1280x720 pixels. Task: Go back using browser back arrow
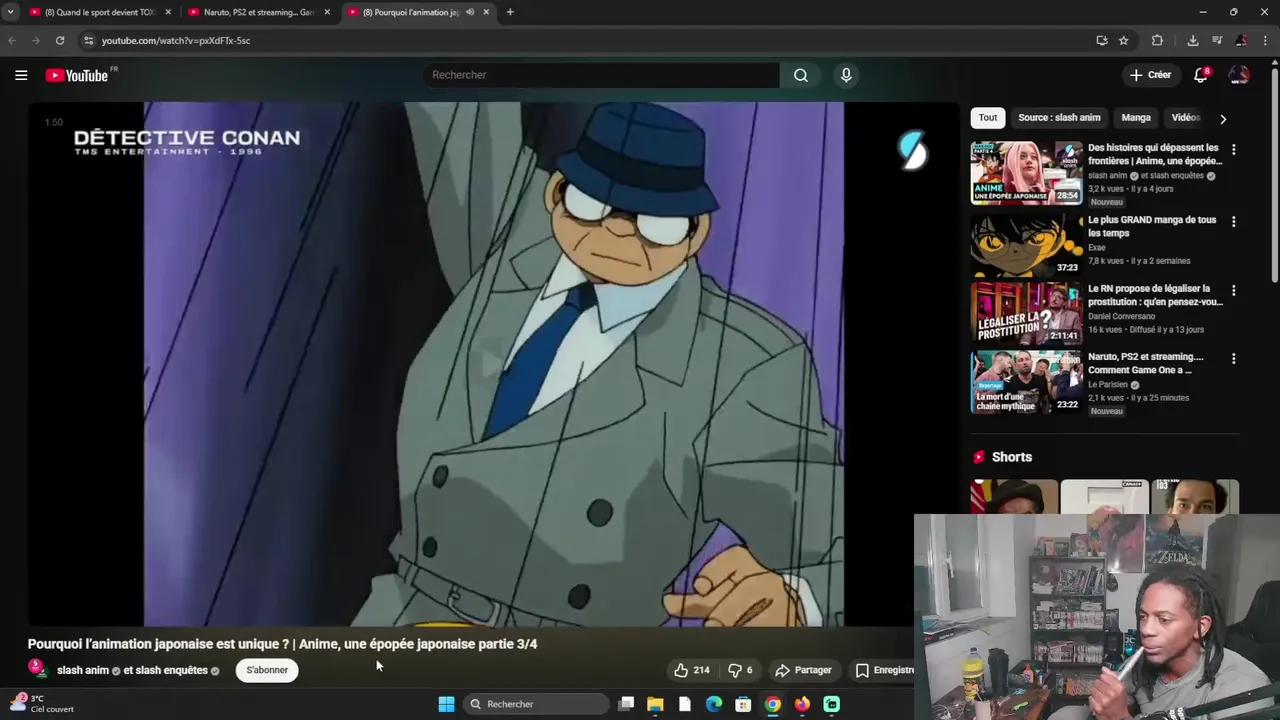pos(12,40)
